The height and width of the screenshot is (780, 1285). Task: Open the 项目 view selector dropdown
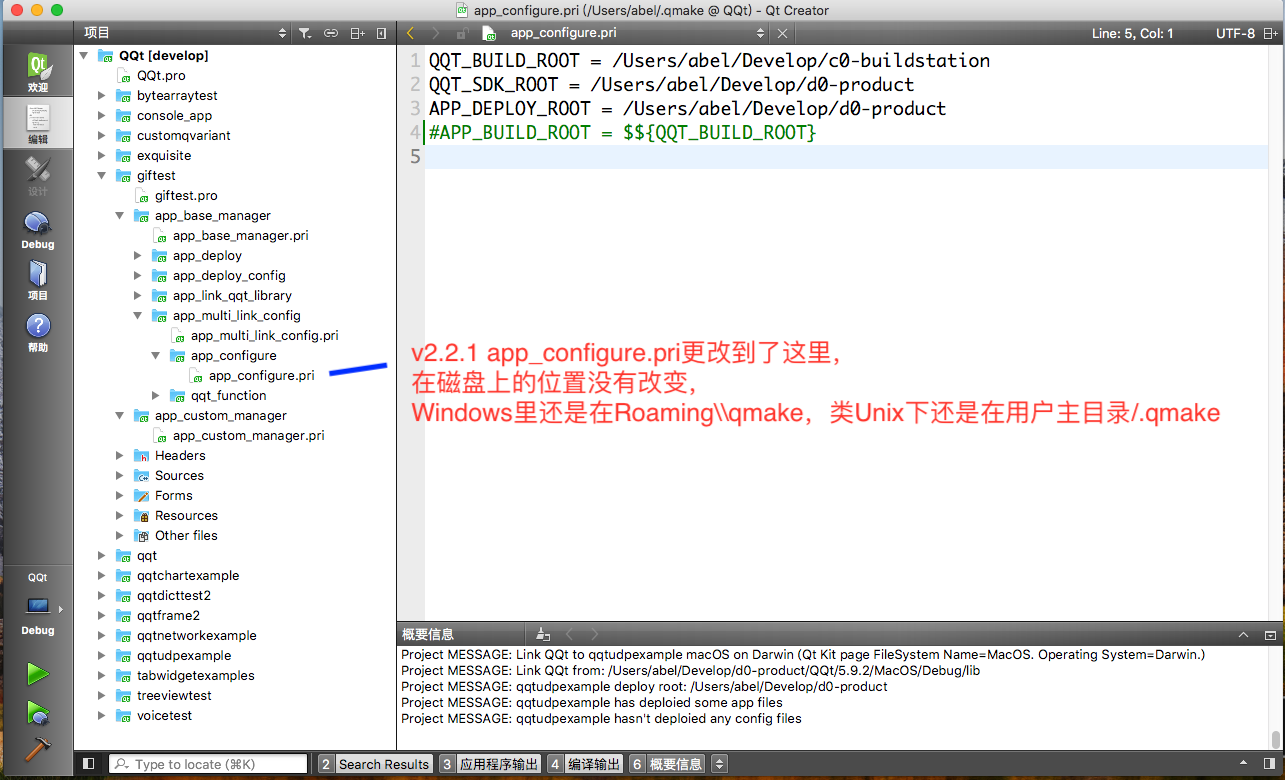(185, 33)
